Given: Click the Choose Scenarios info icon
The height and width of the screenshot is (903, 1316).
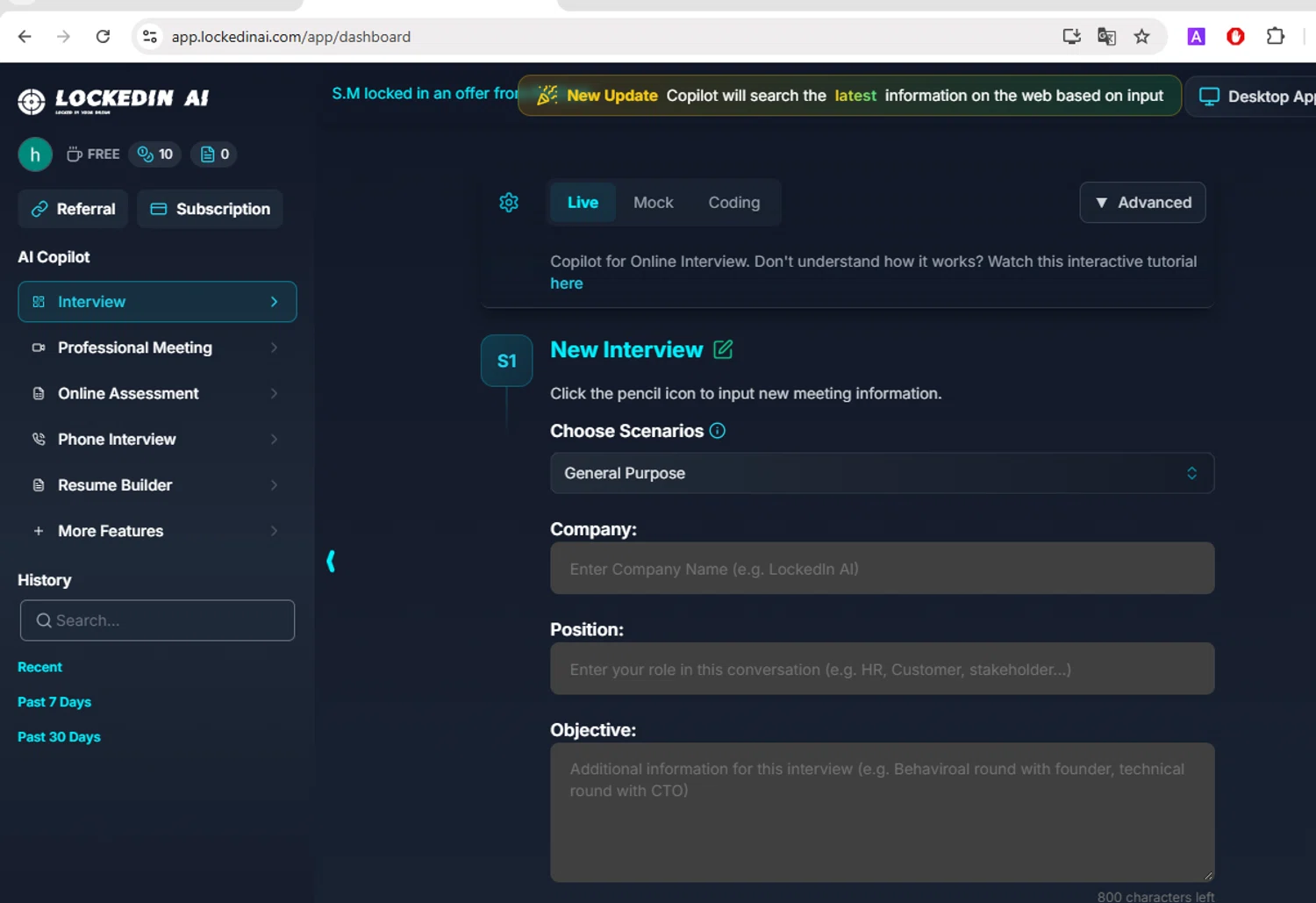Looking at the screenshot, I should 718,431.
